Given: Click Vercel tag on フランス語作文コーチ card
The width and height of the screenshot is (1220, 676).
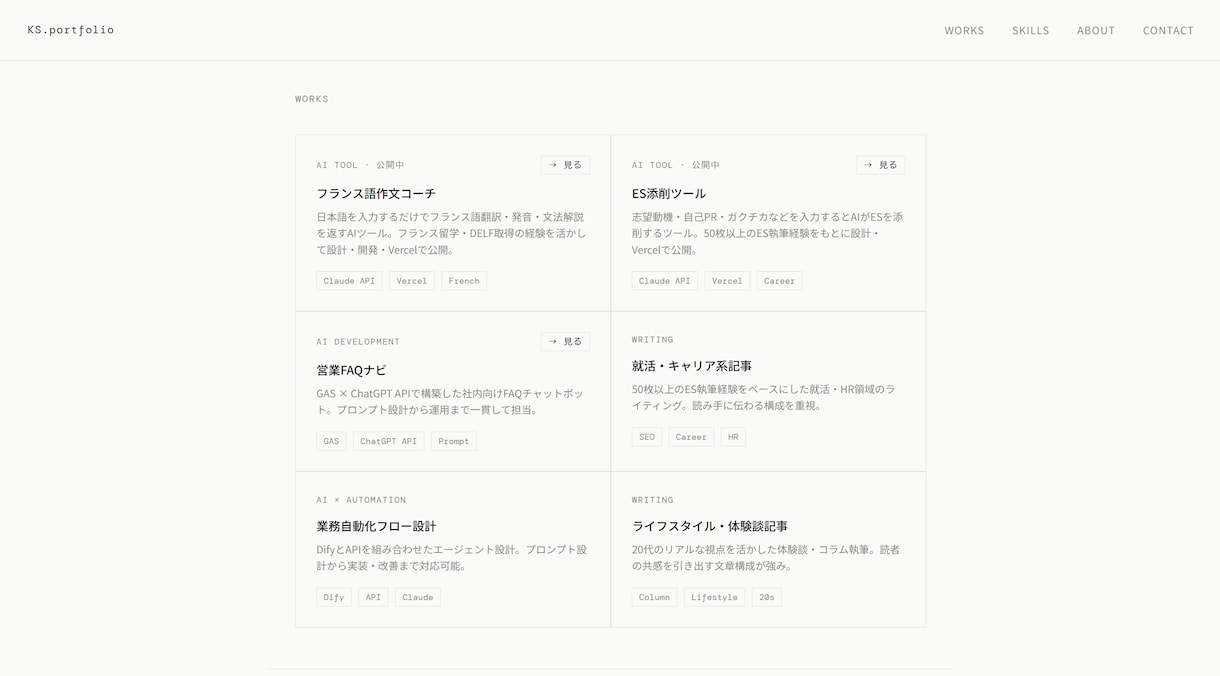Looking at the screenshot, I should tap(412, 281).
